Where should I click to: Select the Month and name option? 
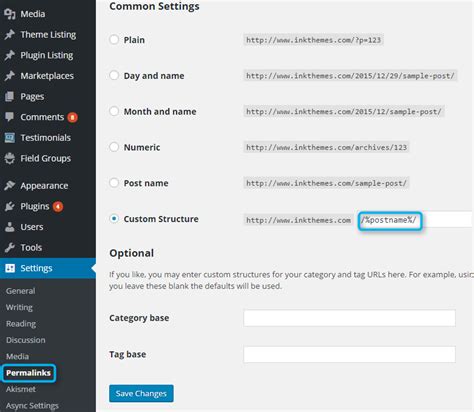[x=114, y=111]
